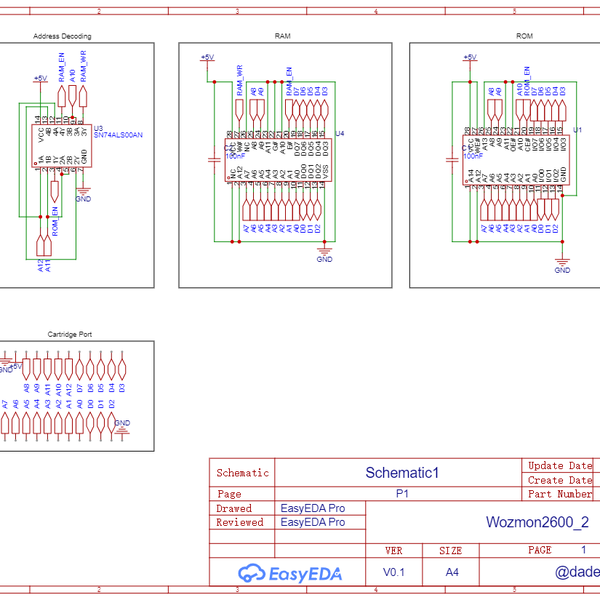This screenshot has height=600, width=600.
Task: Select the GND symbol in the RAM block
Action: click(x=324, y=255)
